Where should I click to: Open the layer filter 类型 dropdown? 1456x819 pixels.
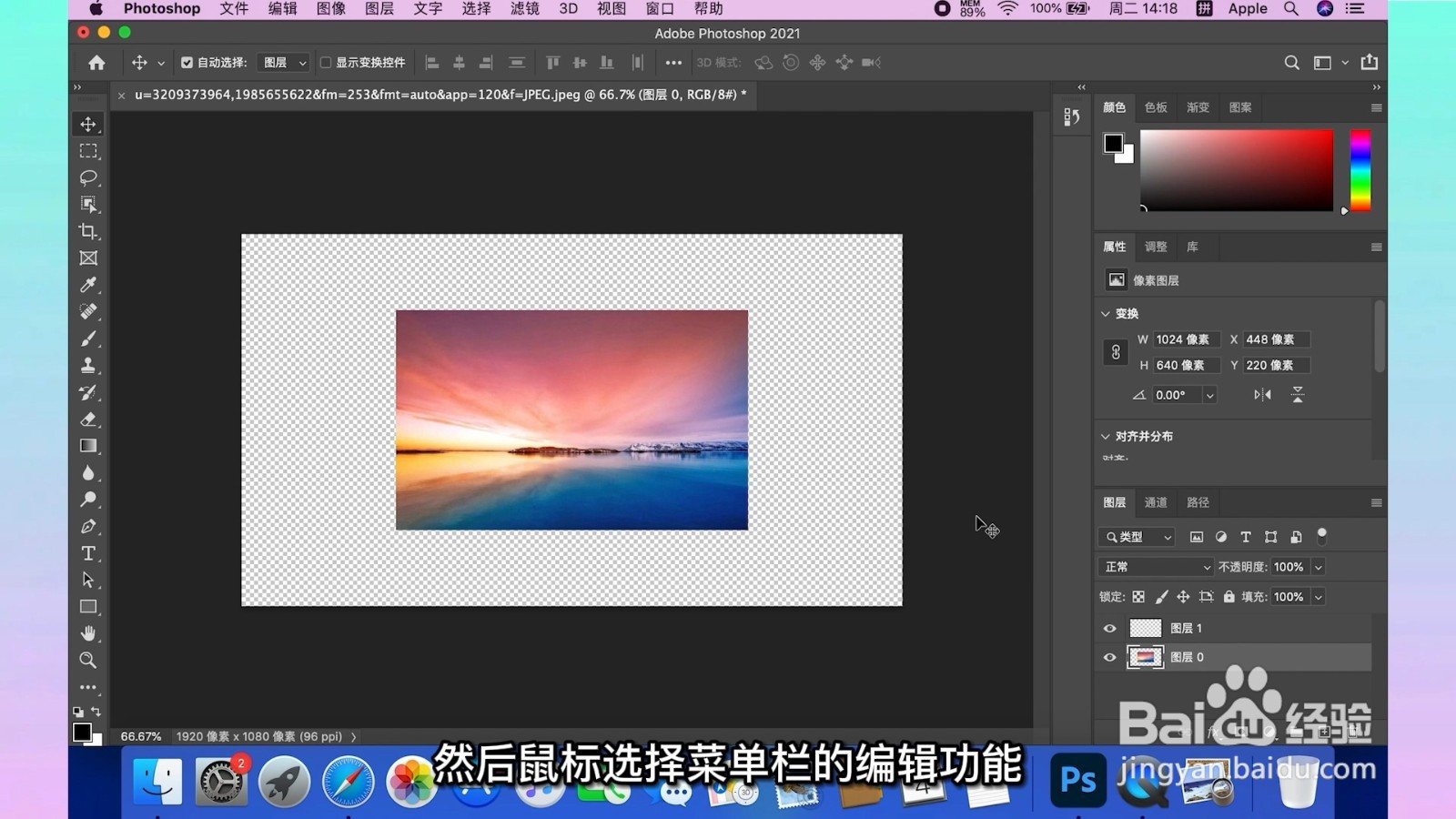click(x=1137, y=537)
